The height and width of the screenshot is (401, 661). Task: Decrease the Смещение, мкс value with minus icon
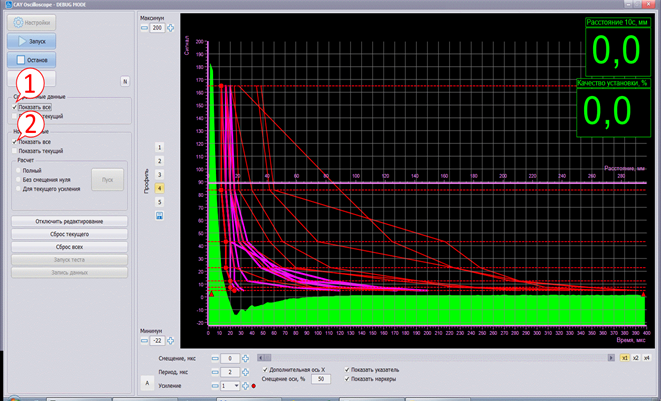coord(216,357)
